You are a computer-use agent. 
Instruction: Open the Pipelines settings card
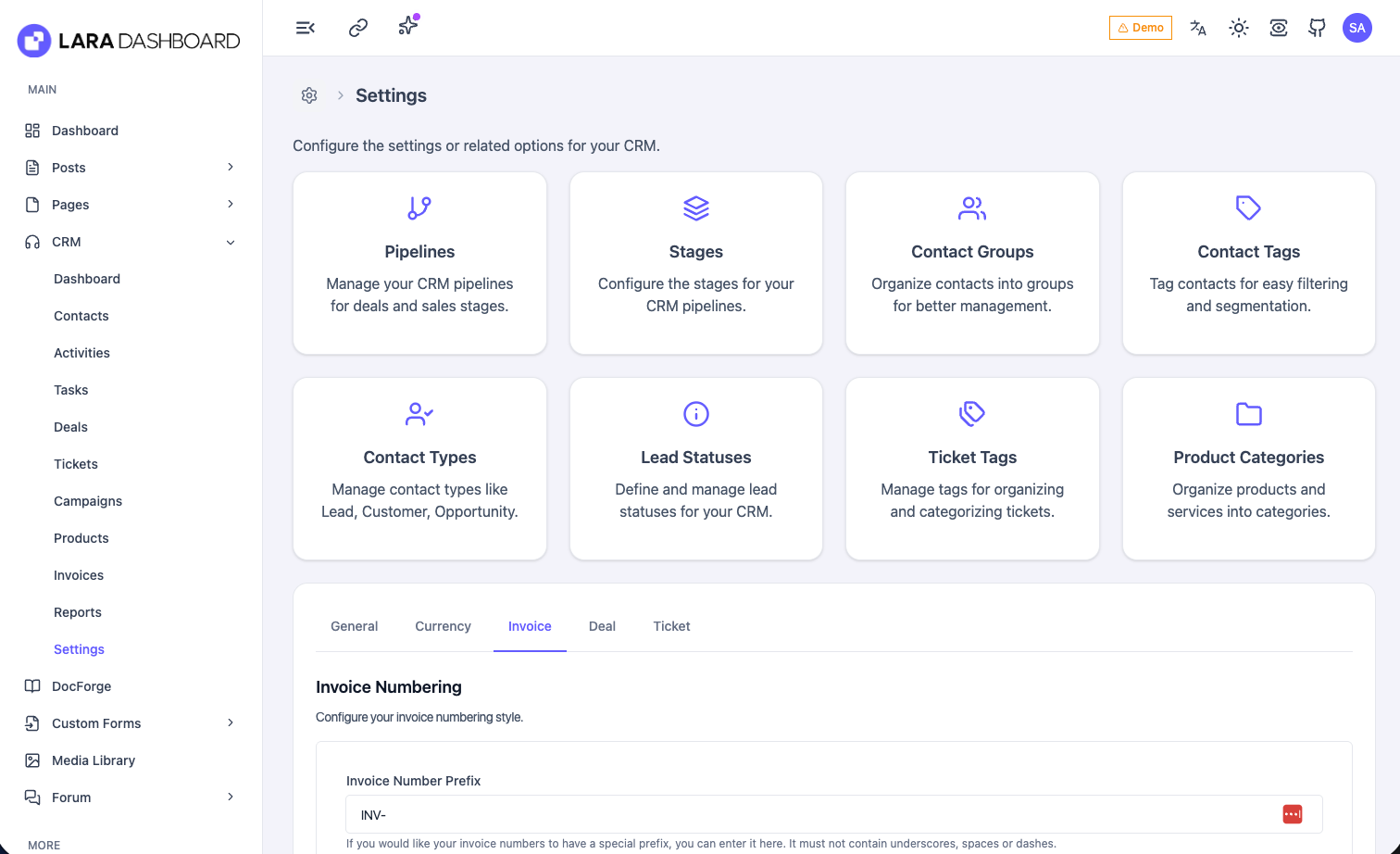(419, 263)
